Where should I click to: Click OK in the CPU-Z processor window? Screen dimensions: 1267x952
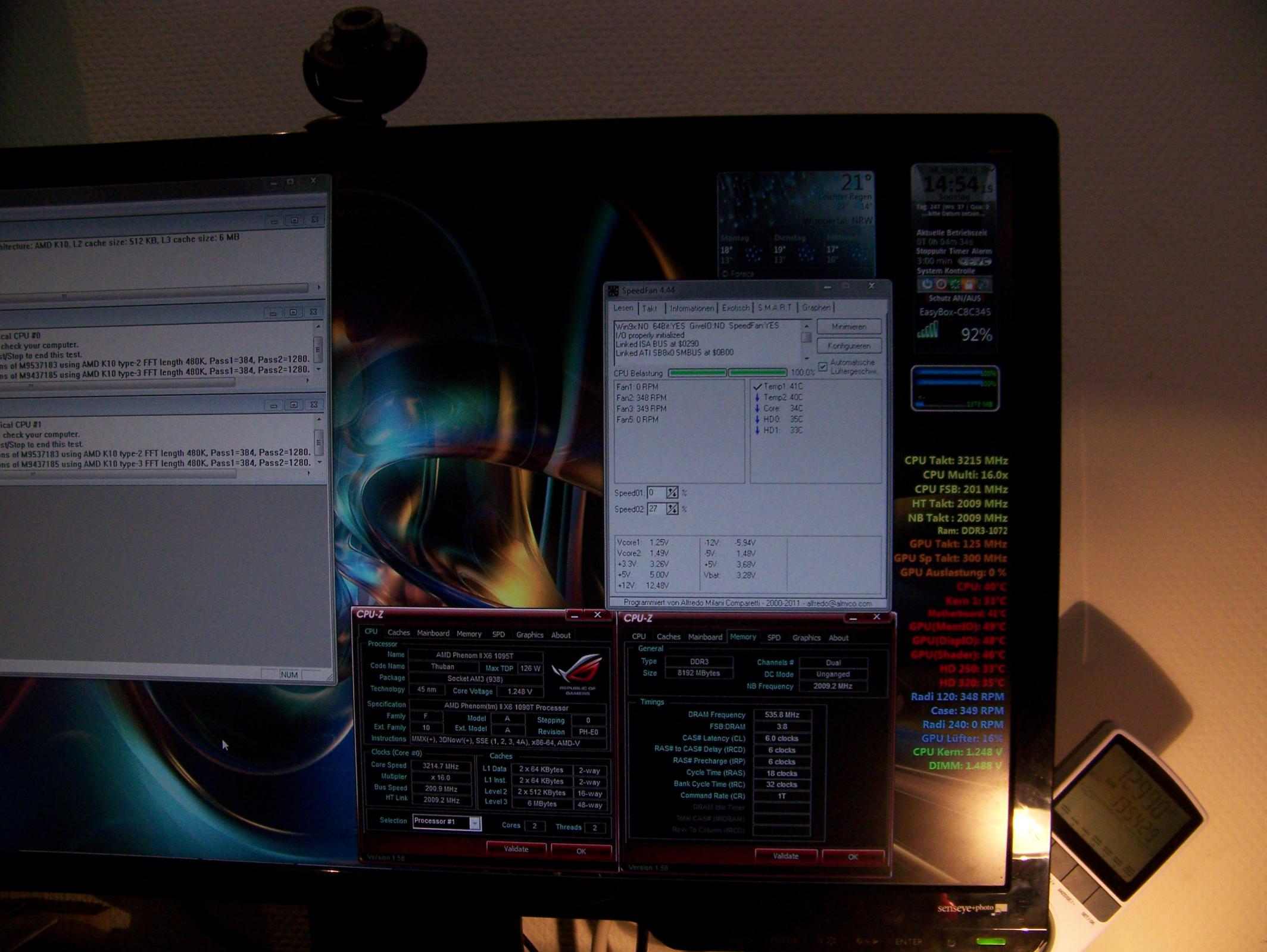[x=581, y=851]
